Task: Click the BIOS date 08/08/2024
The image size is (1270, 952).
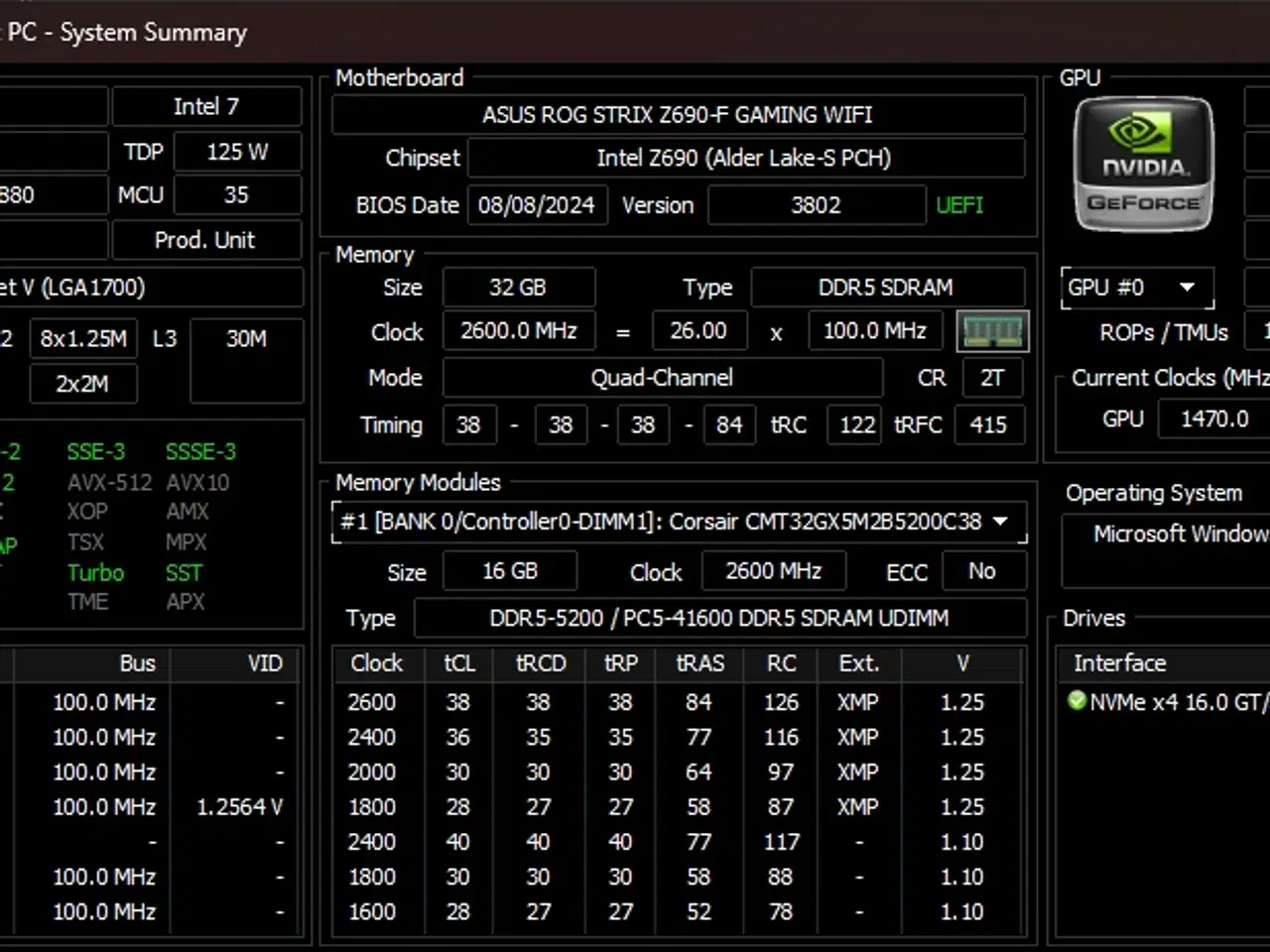Action: pos(537,205)
